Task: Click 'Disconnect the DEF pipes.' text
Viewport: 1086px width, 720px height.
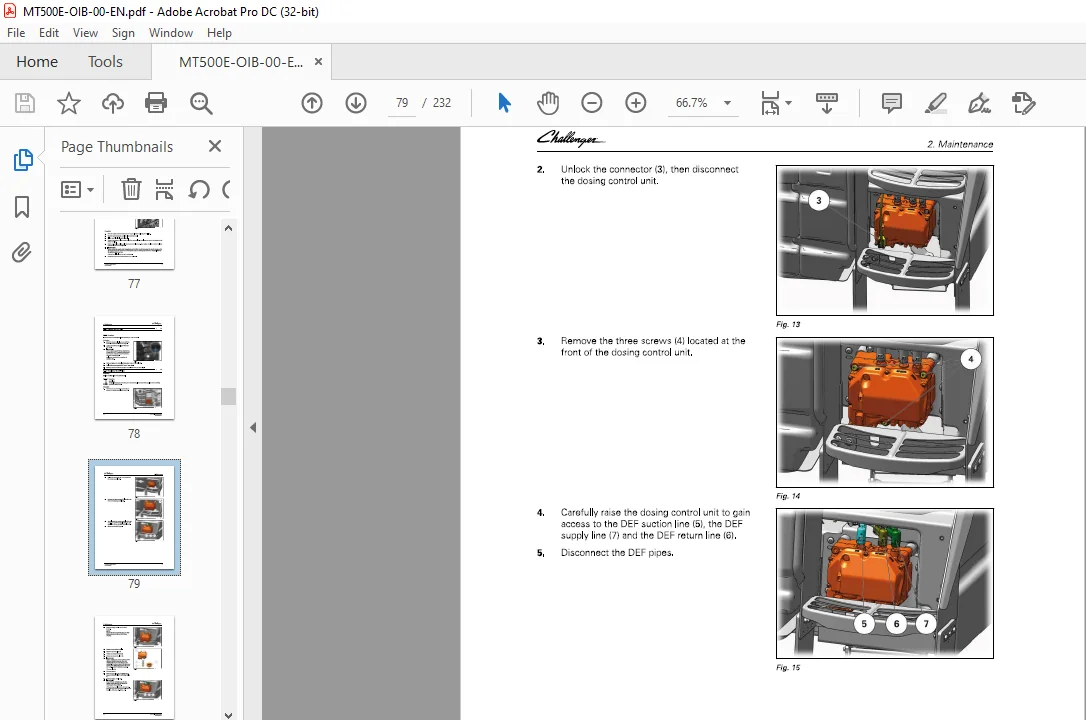Action: point(617,552)
